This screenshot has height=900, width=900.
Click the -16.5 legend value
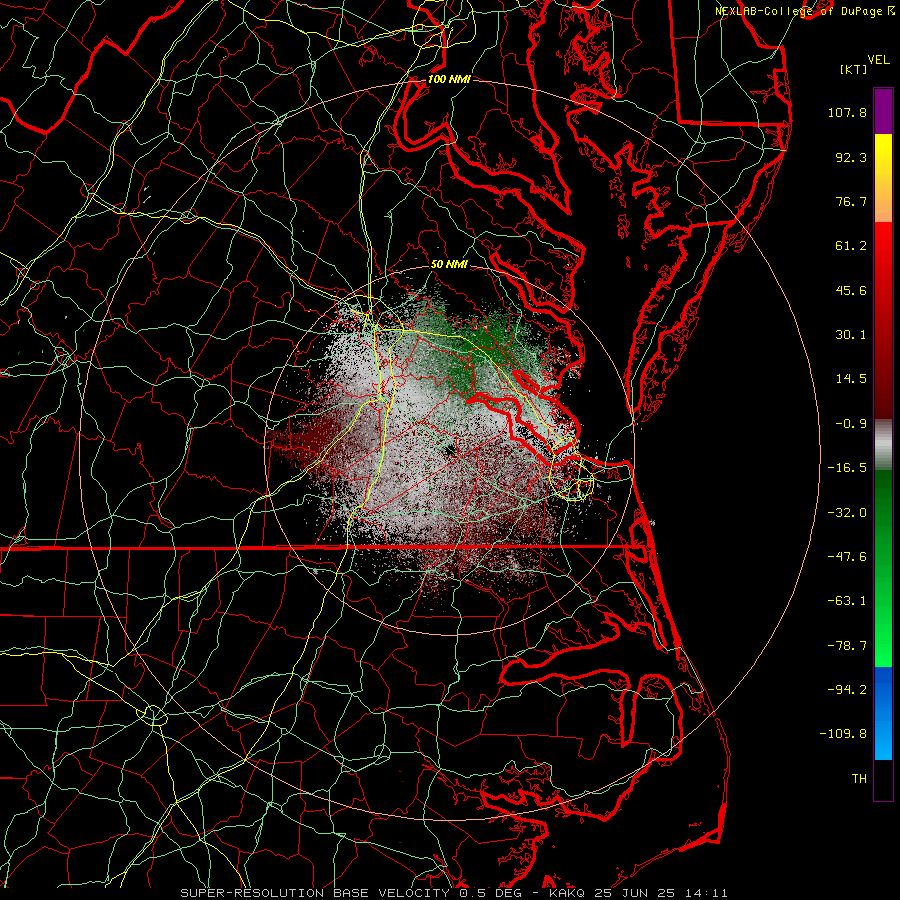coord(847,468)
